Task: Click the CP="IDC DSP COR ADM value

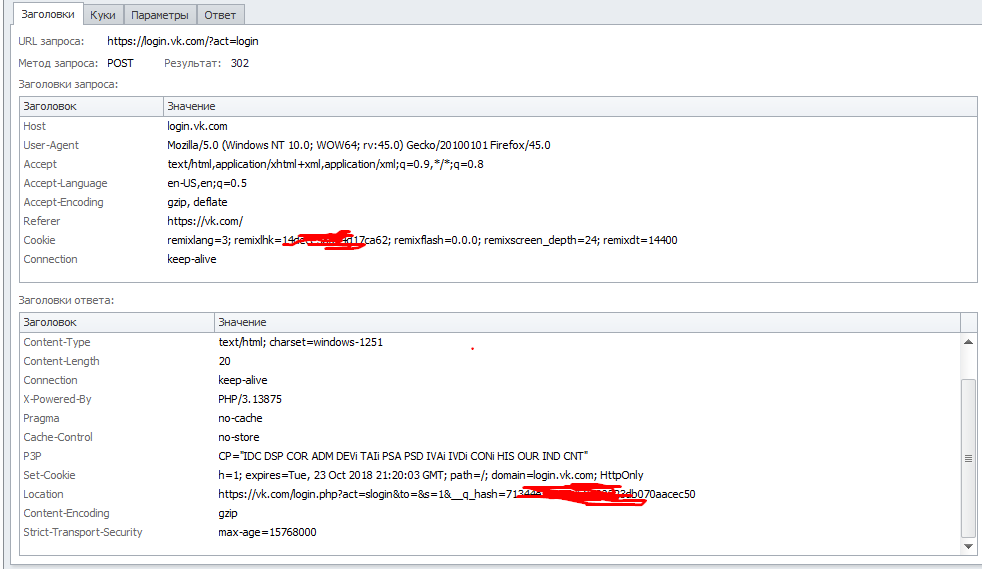Action: (403, 456)
